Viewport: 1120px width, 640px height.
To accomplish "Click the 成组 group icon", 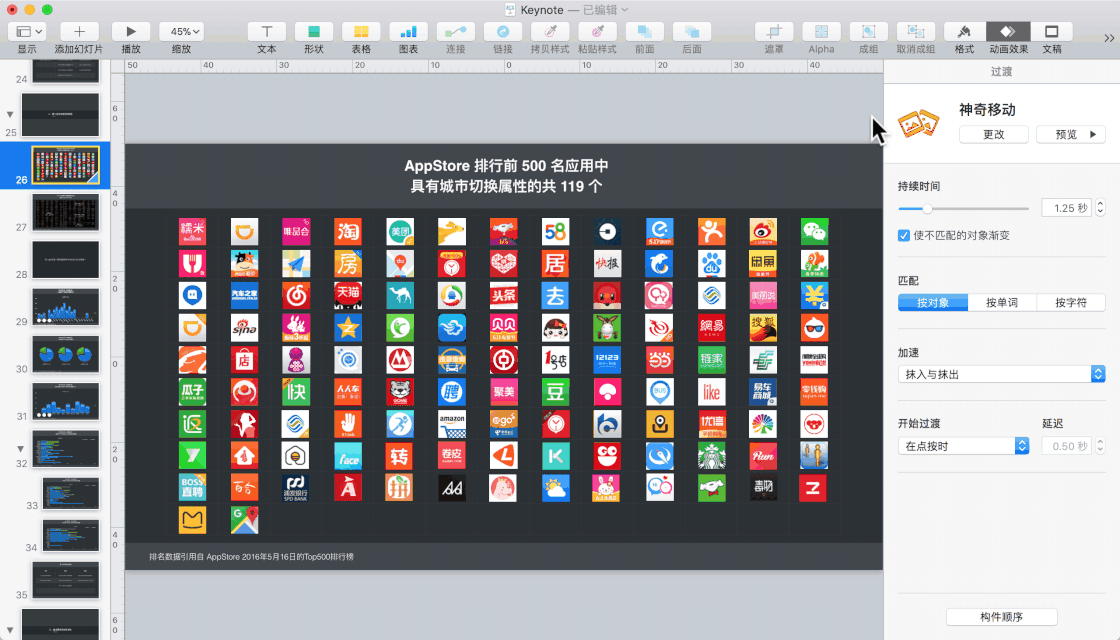I will click(869, 31).
